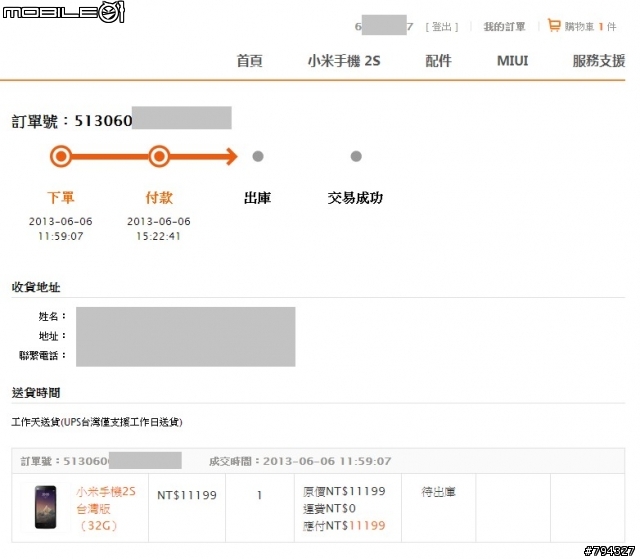Select the order time 11:59:07 under 下單
This screenshot has height=559, width=640.
(60, 236)
